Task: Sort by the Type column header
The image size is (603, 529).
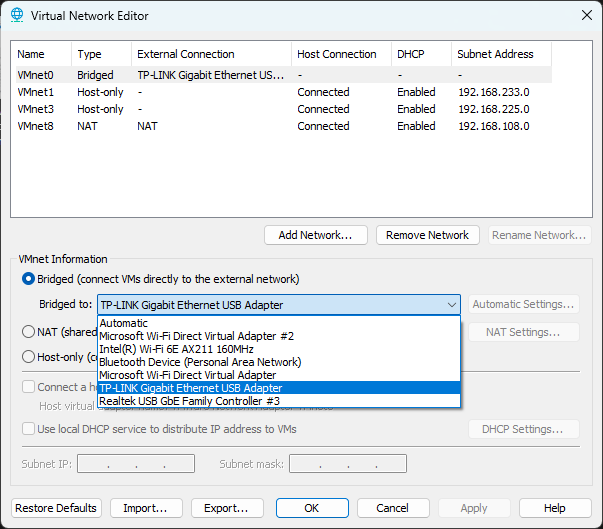Action: click(x=102, y=54)
